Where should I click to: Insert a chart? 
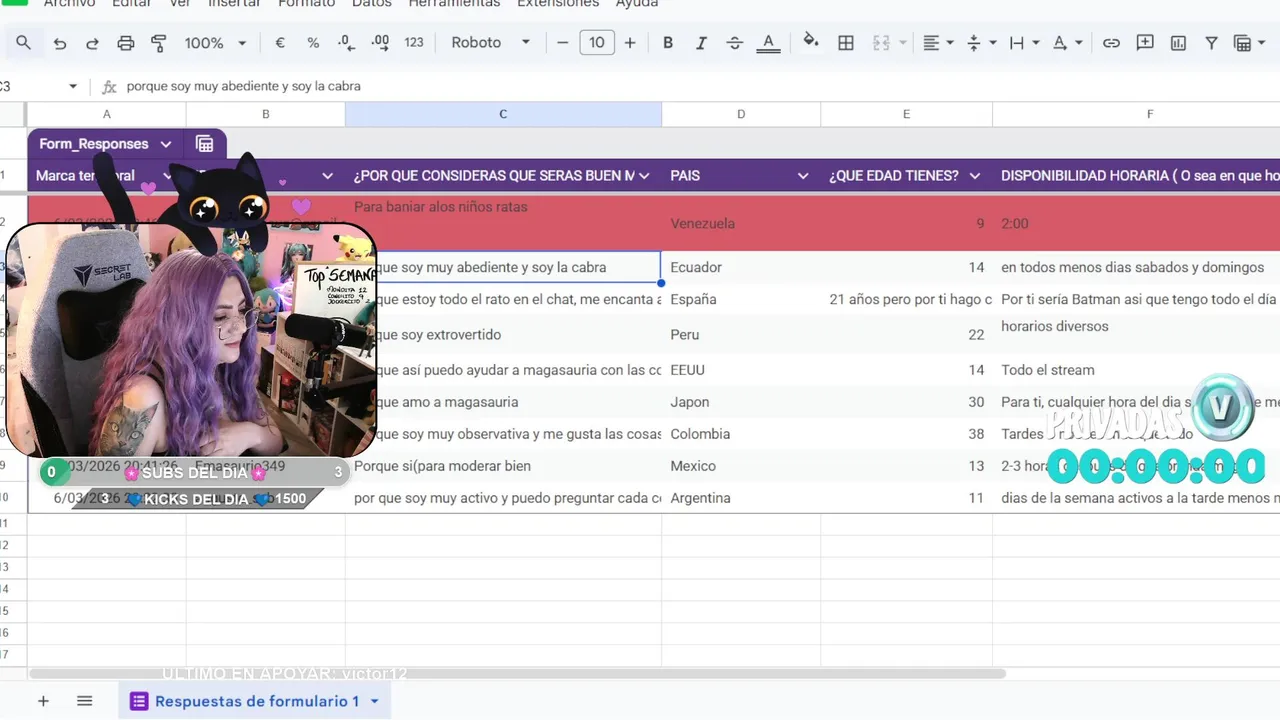point(1178,43)
